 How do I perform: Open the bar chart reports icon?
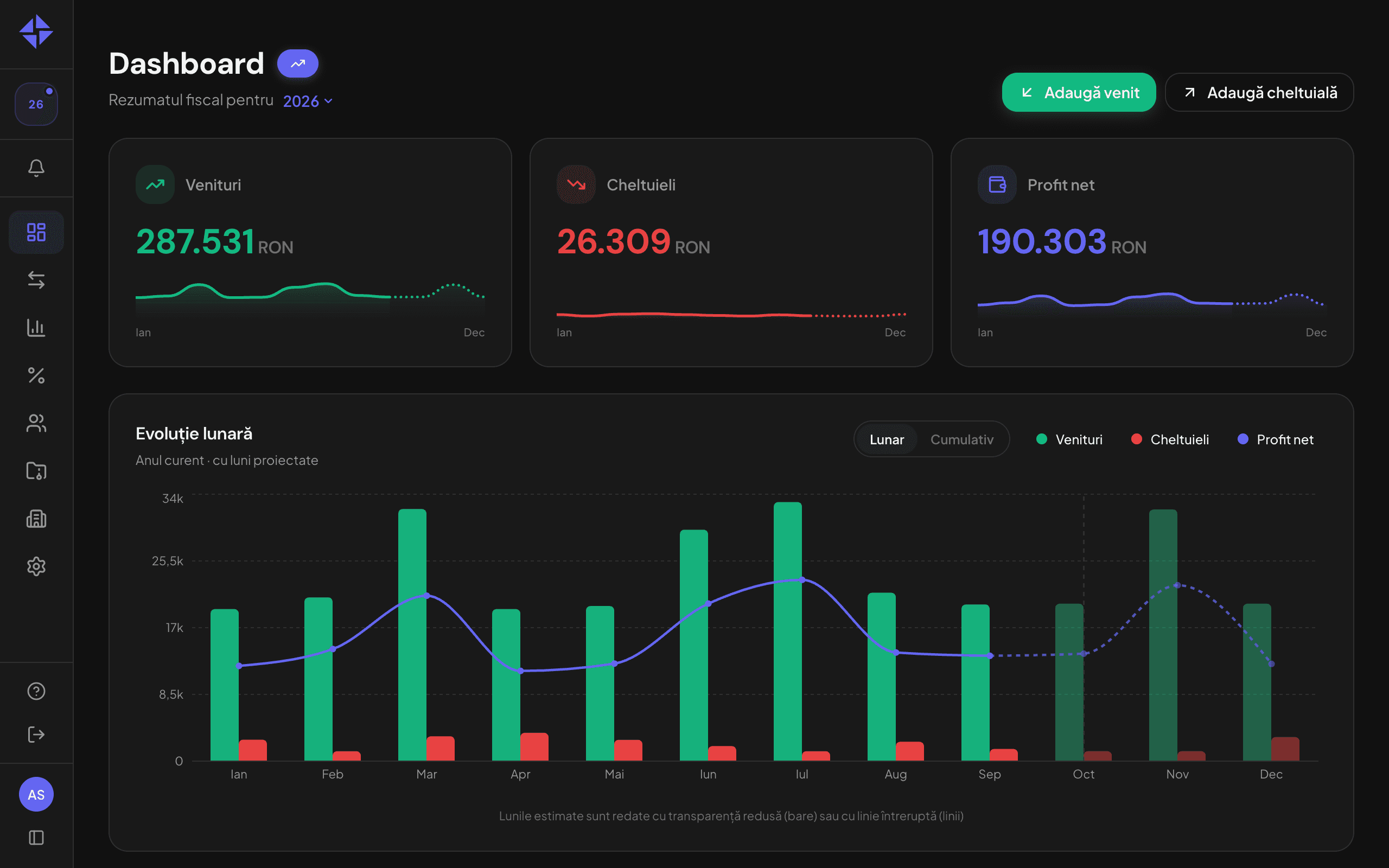36,327
